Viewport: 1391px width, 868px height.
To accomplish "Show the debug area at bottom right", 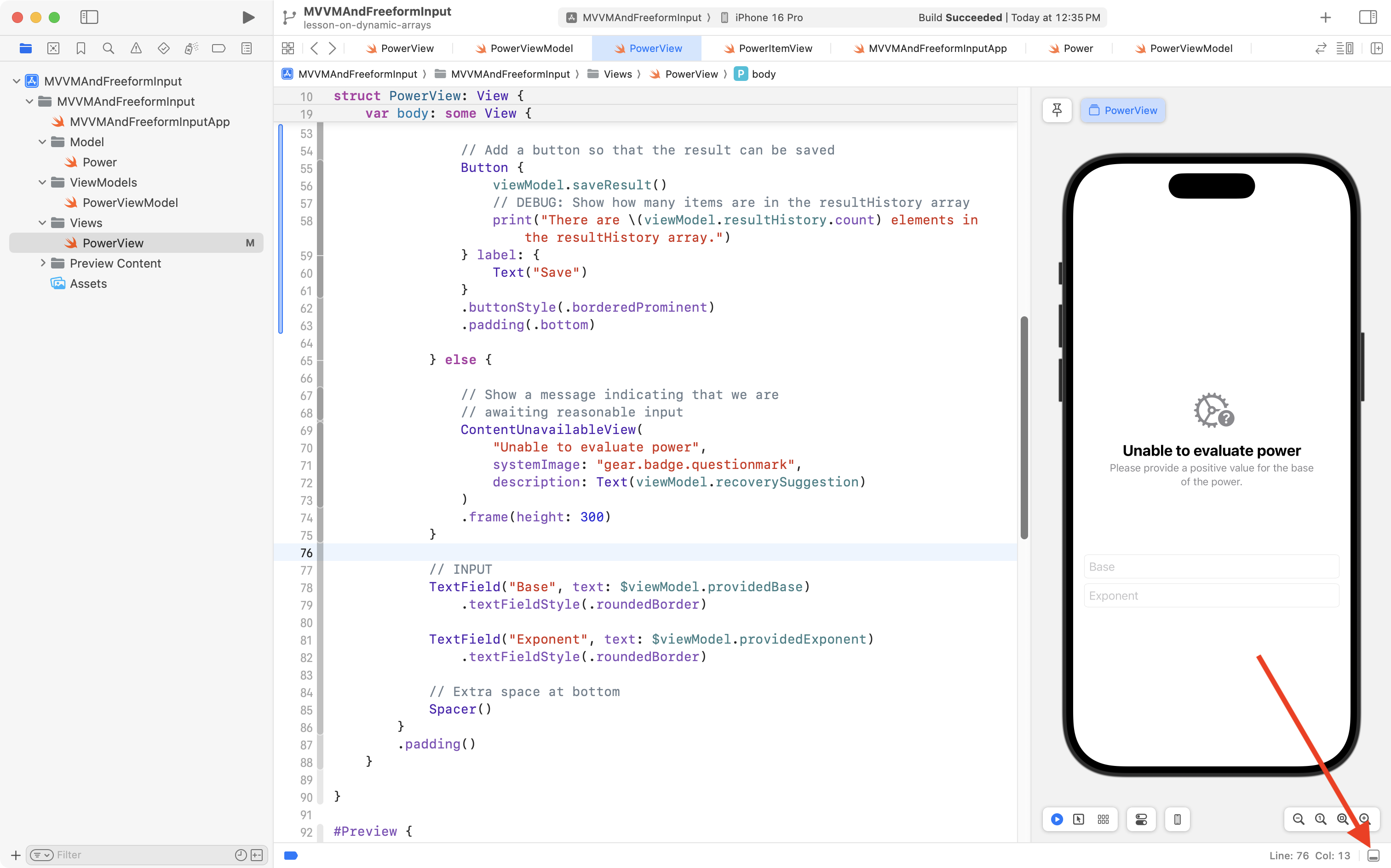I will tap(1373, 856).
